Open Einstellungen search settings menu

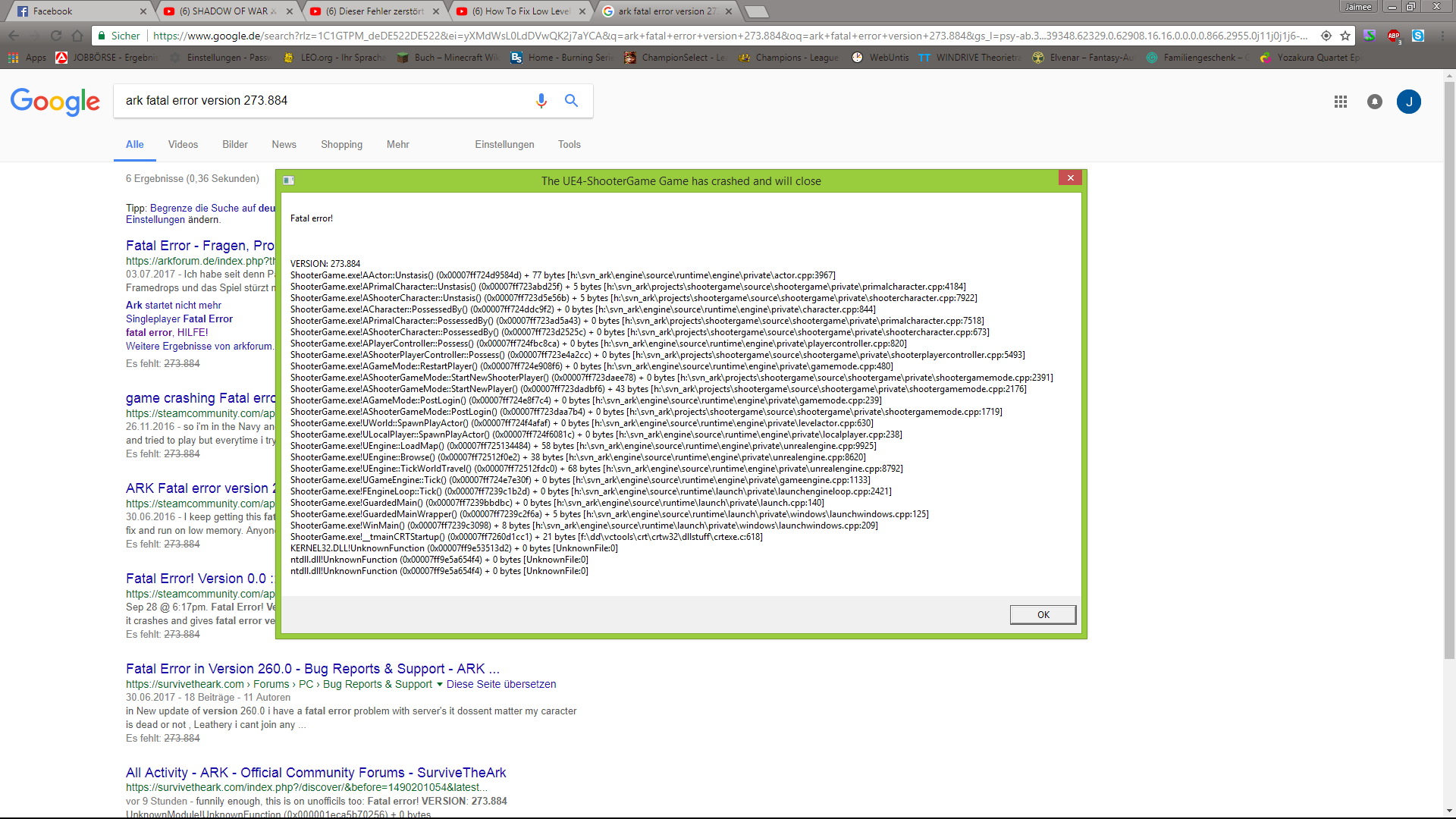(x=504, y=145)
